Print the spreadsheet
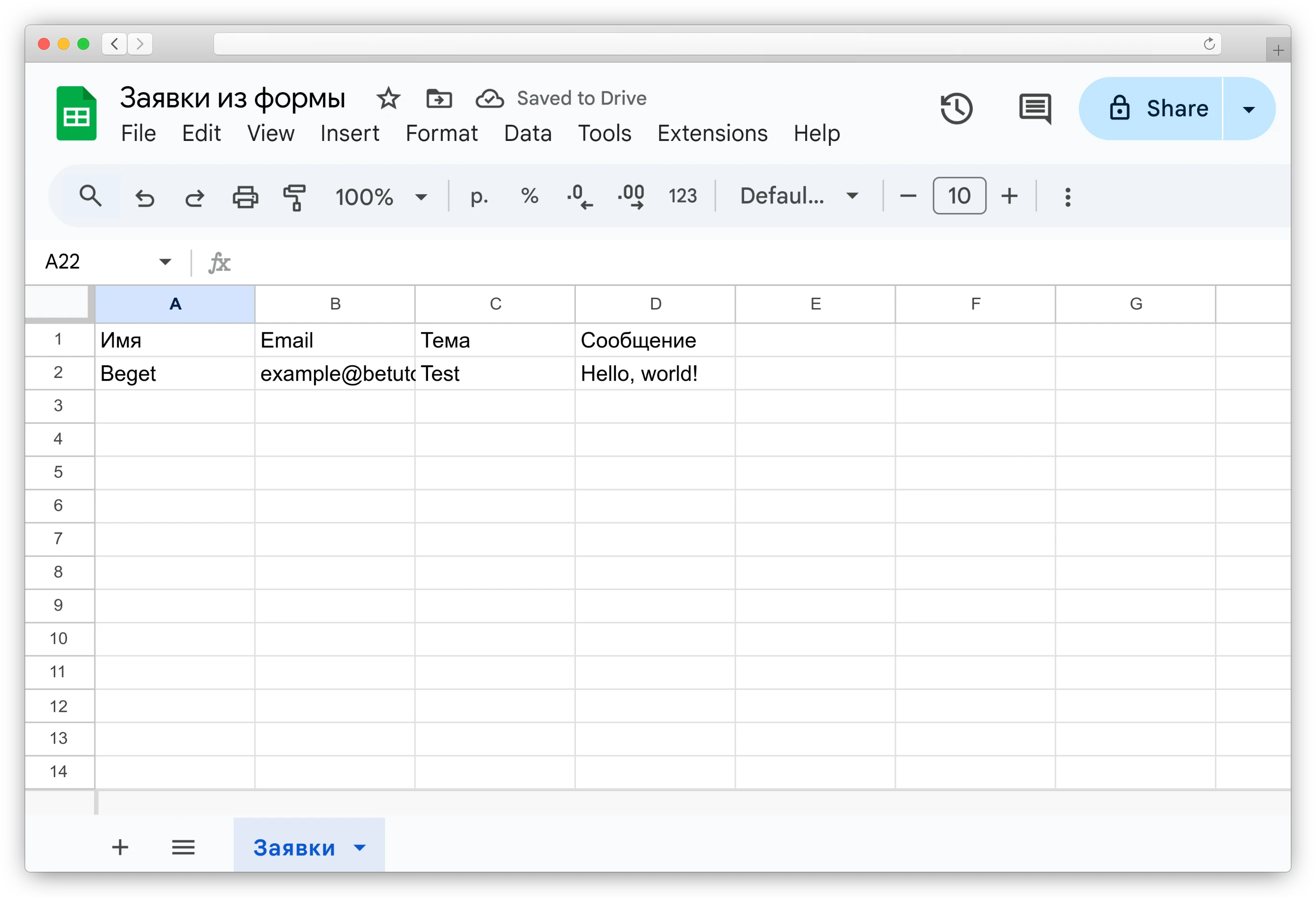Viewport: 1316px width, 897px height. [x=245, y=198]
